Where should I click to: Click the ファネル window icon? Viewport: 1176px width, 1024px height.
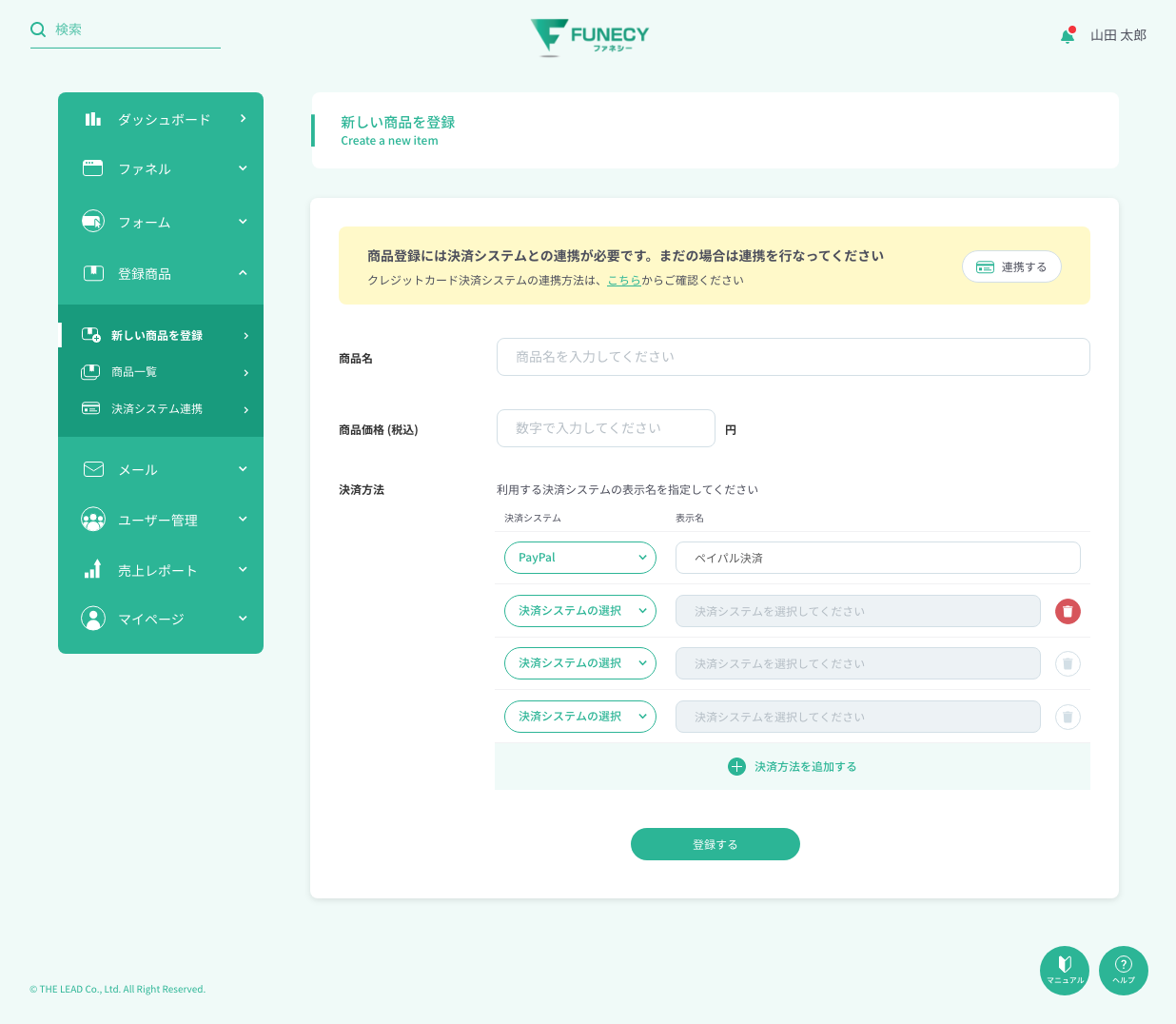[92, 168]
